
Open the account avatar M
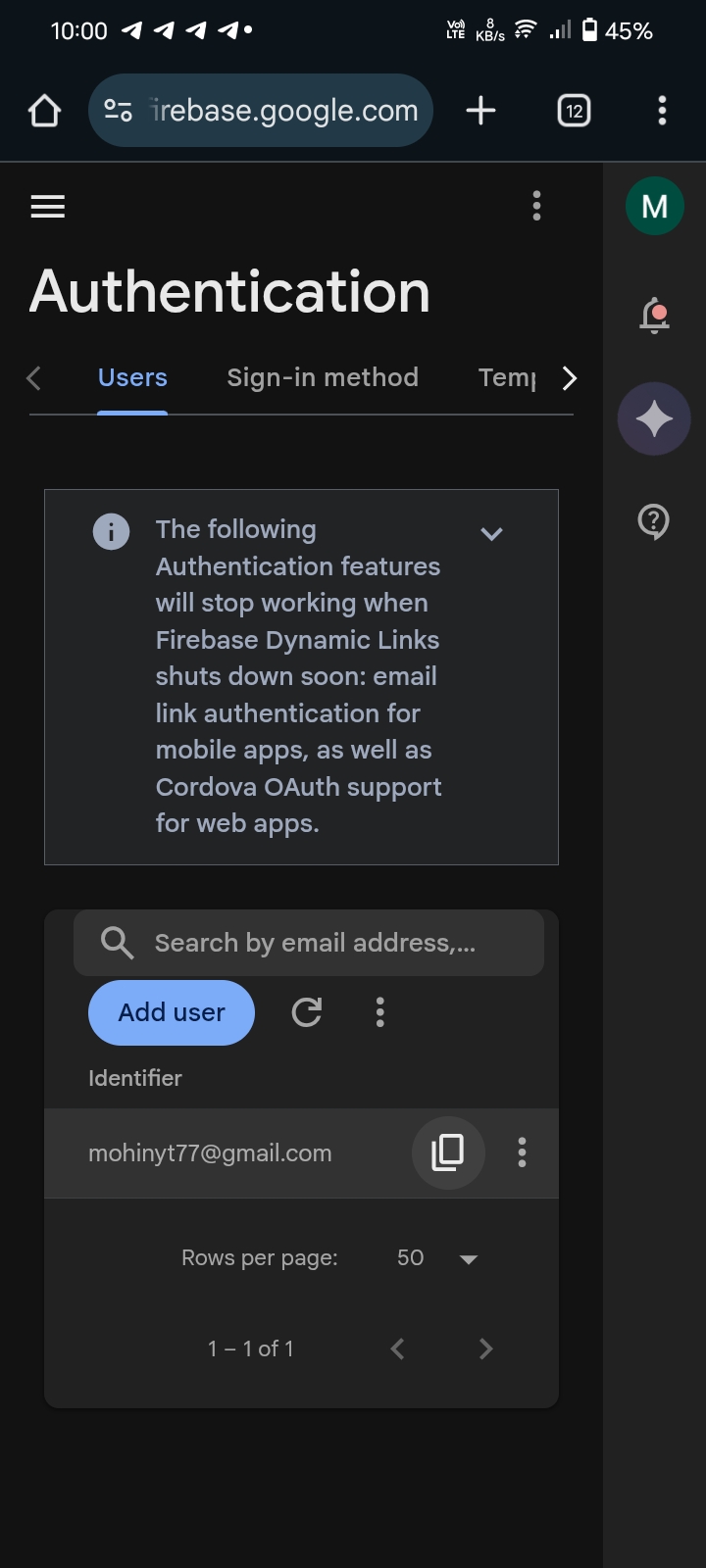[x=654, y=207]
